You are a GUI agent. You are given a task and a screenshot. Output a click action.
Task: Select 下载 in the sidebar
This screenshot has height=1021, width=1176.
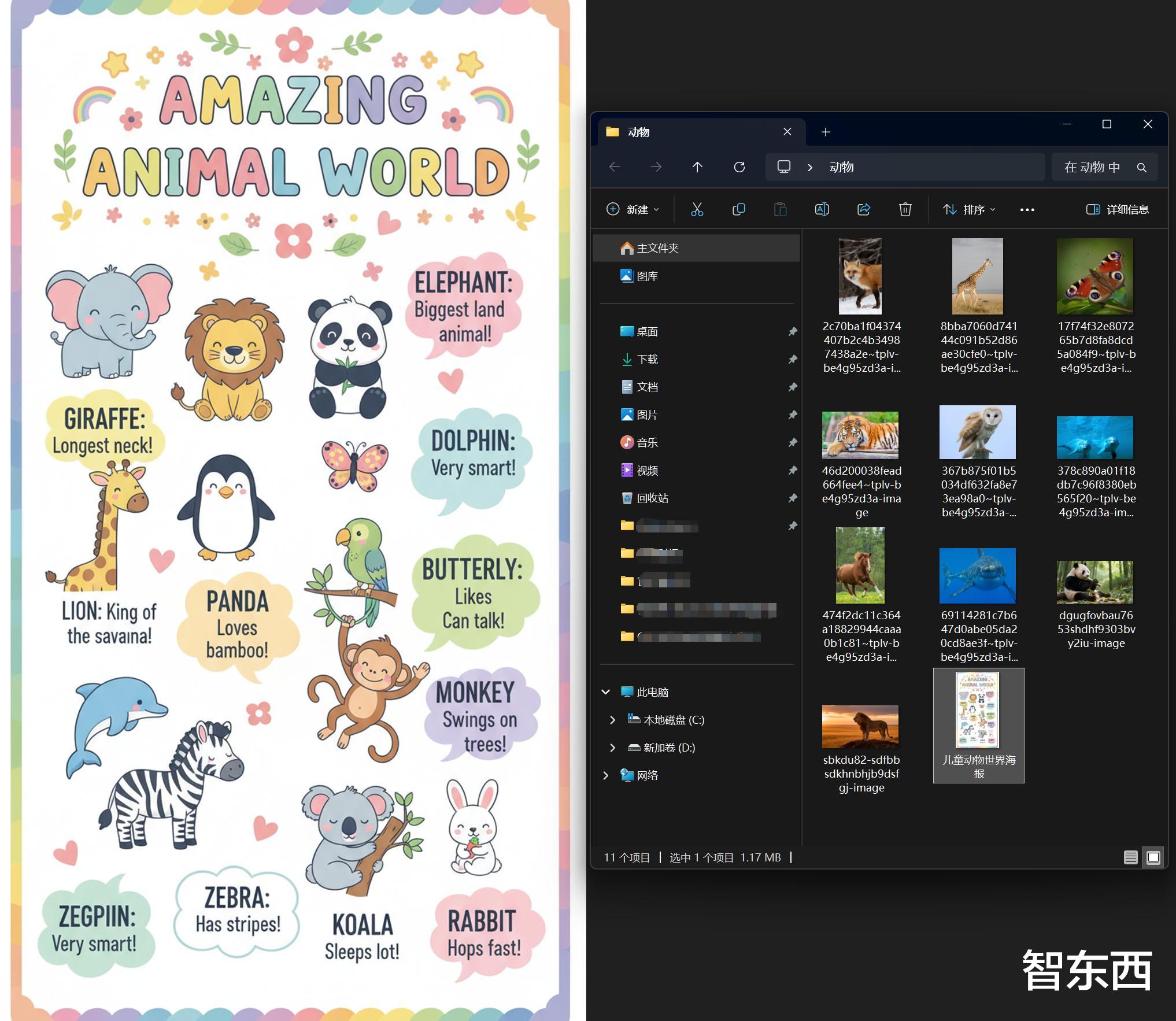pyautogui.click(x=646, y=359)
